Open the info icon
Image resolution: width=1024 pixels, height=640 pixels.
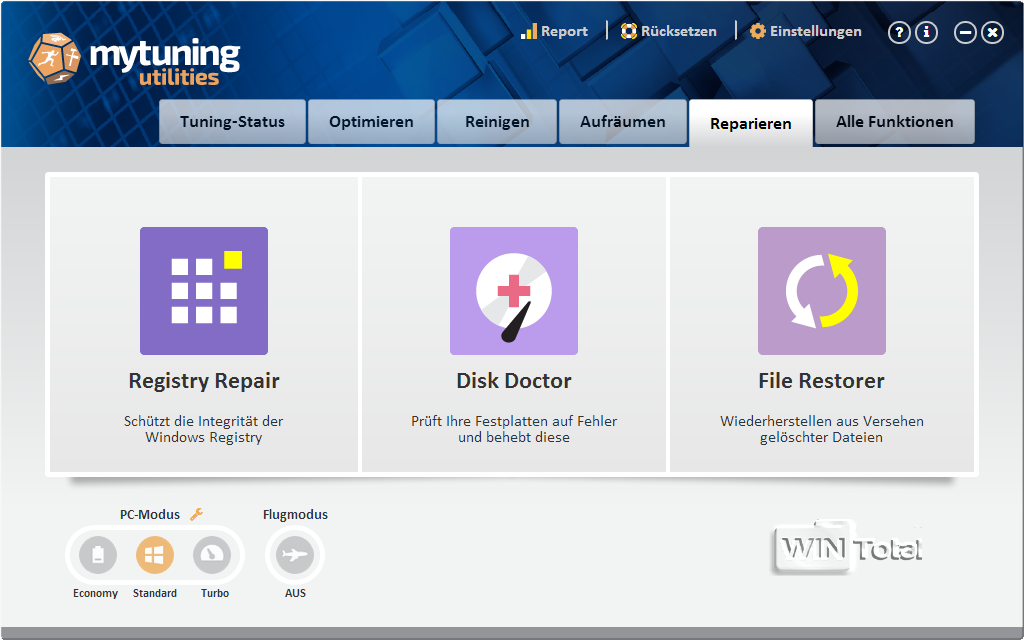926,32
